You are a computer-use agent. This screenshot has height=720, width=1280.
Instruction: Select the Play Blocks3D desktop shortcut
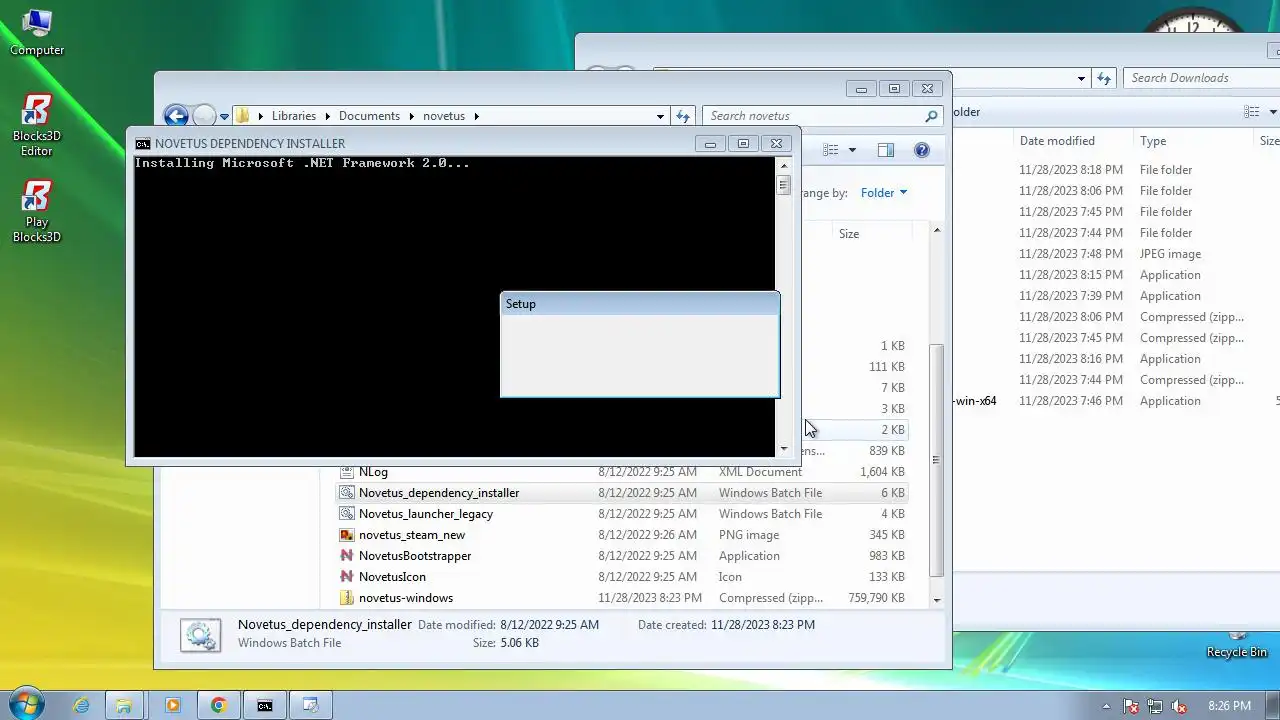(37, 212)
